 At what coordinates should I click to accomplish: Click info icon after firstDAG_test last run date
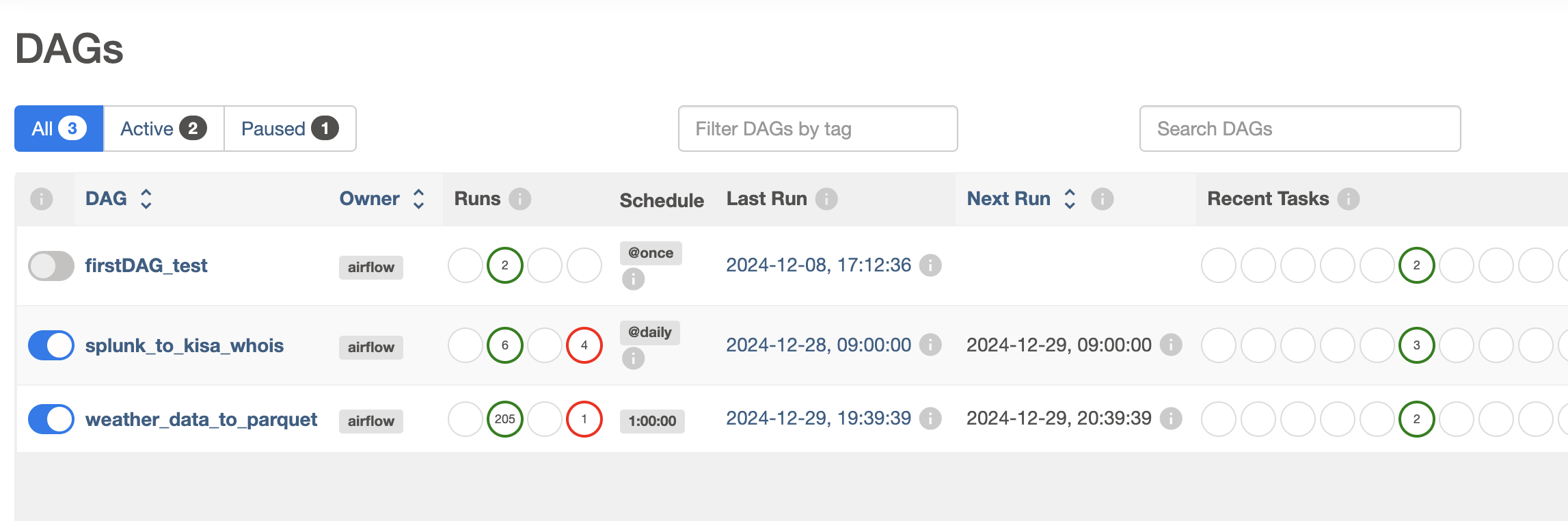[x=930, y=265]
